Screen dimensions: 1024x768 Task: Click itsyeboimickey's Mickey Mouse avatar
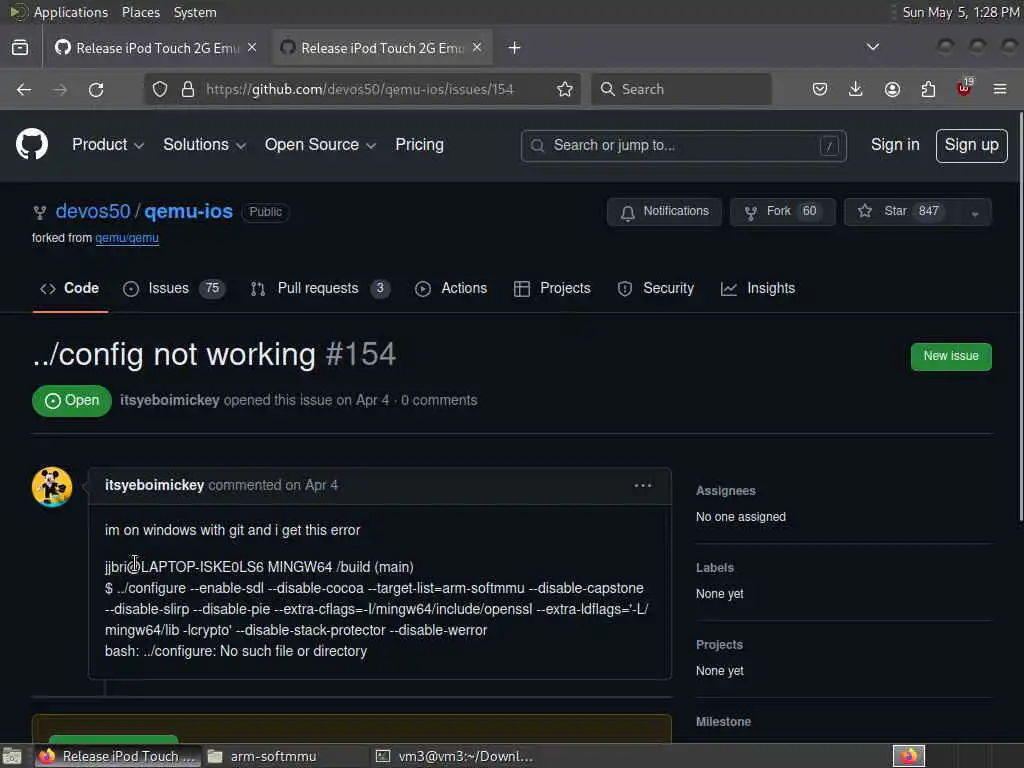[52, 487]
